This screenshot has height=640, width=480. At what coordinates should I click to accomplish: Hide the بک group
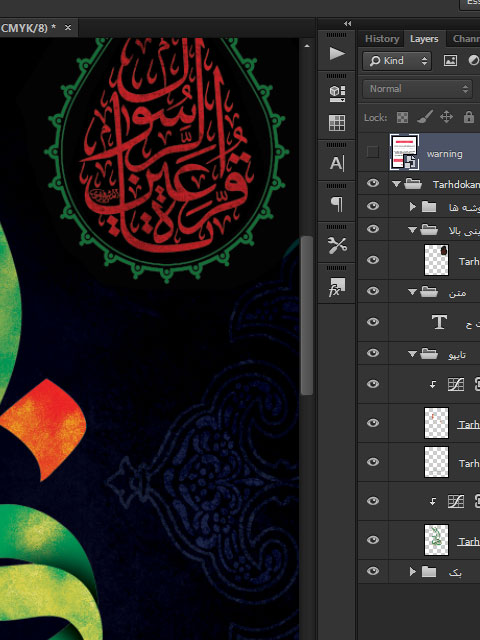click(373, 571)
